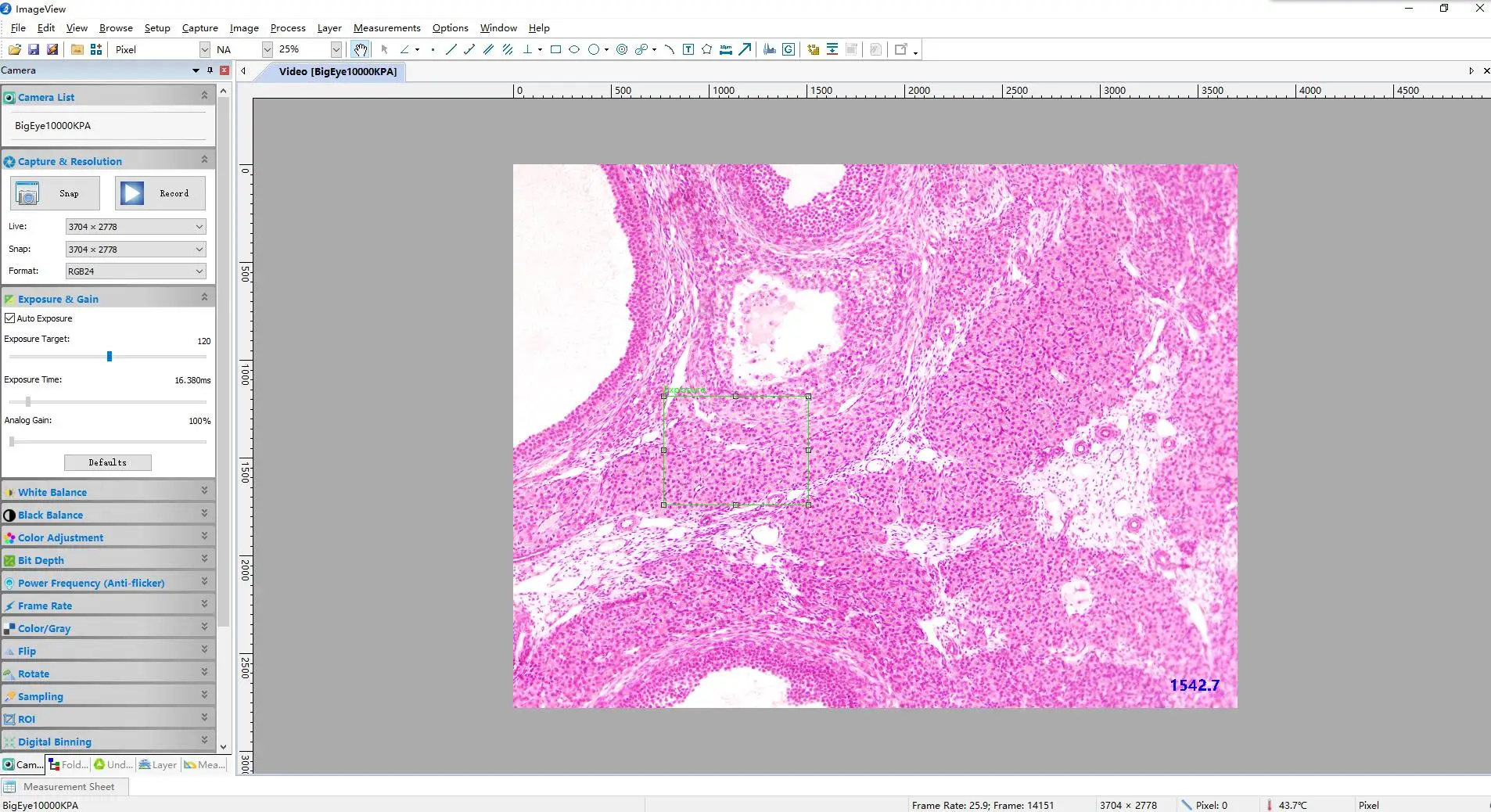Expand the Digital Binning section
Viewport: 1491px width, 812px height.
click(x=108, y=742)
